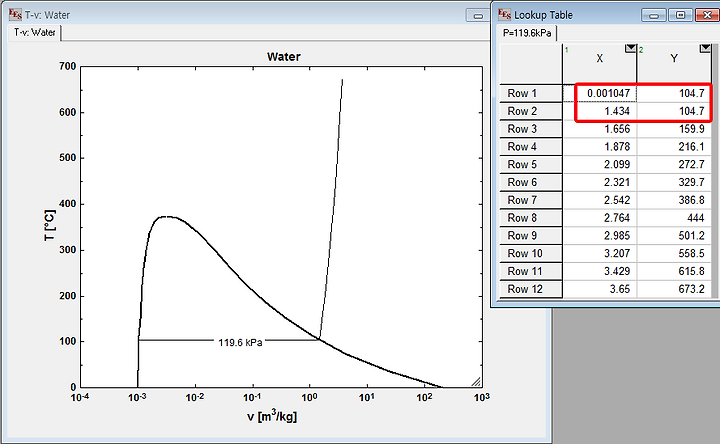Select the Row 10 header
Viewport: 720px width, 444px height.
[x=531, y=253]
